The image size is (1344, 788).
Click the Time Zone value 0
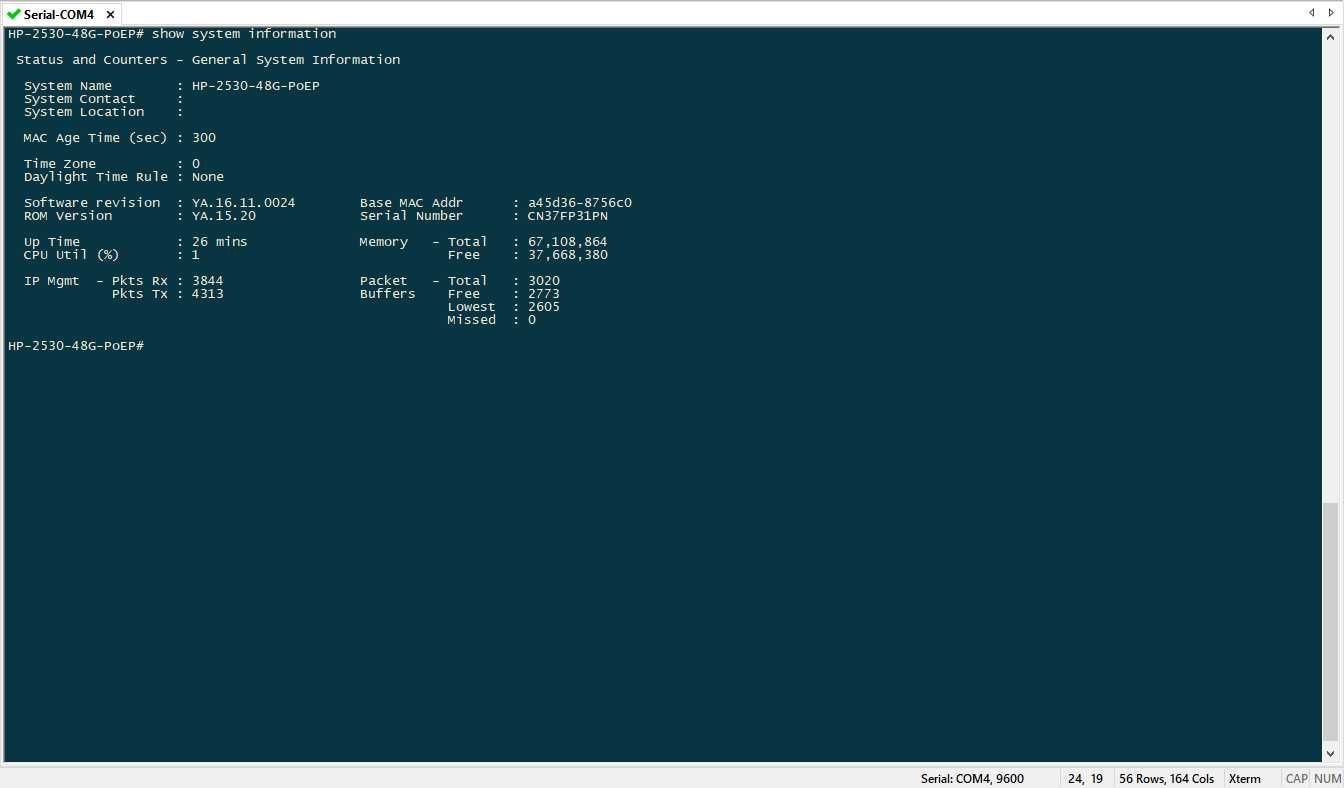coord(196,164)
